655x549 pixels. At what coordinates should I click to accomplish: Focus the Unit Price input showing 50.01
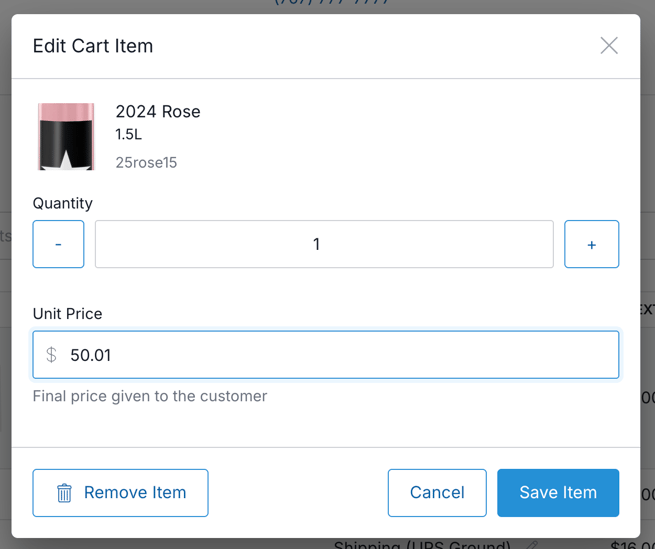coord(326,355)
